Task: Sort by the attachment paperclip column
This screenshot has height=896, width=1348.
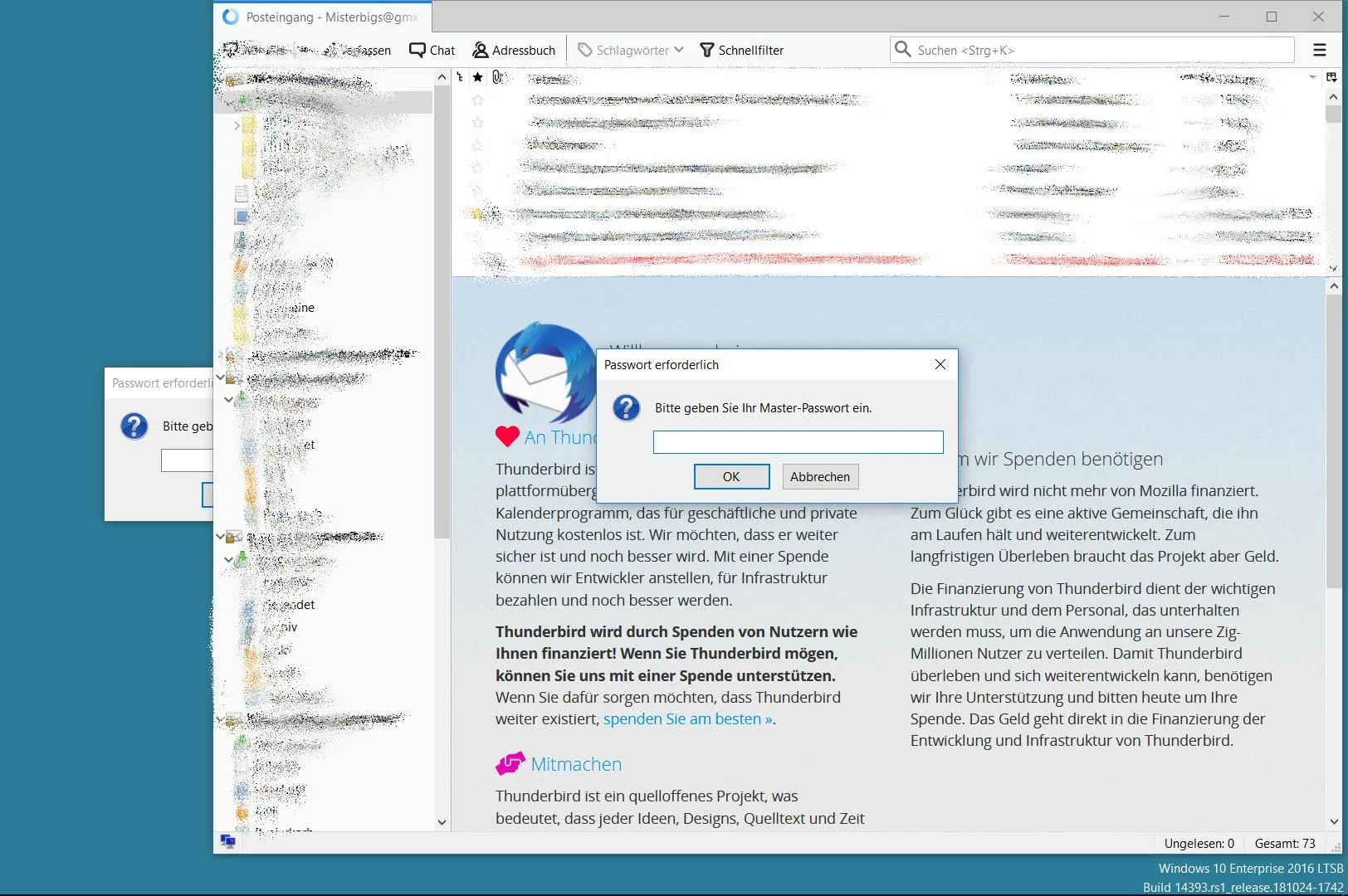Action: 497,77
